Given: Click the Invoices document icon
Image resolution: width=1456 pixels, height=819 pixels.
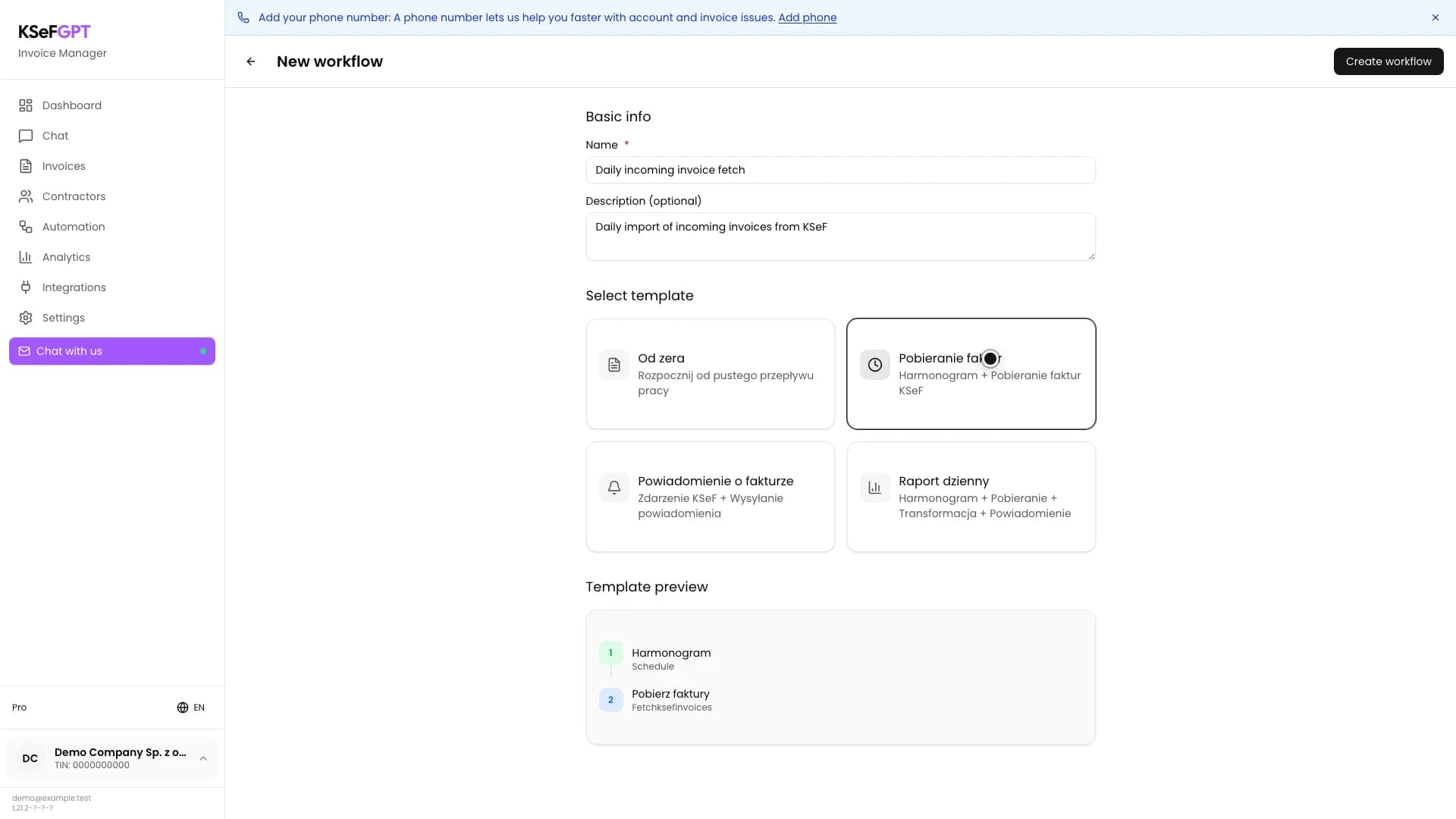Looking at the screenshot, I should tap(26, 166).
